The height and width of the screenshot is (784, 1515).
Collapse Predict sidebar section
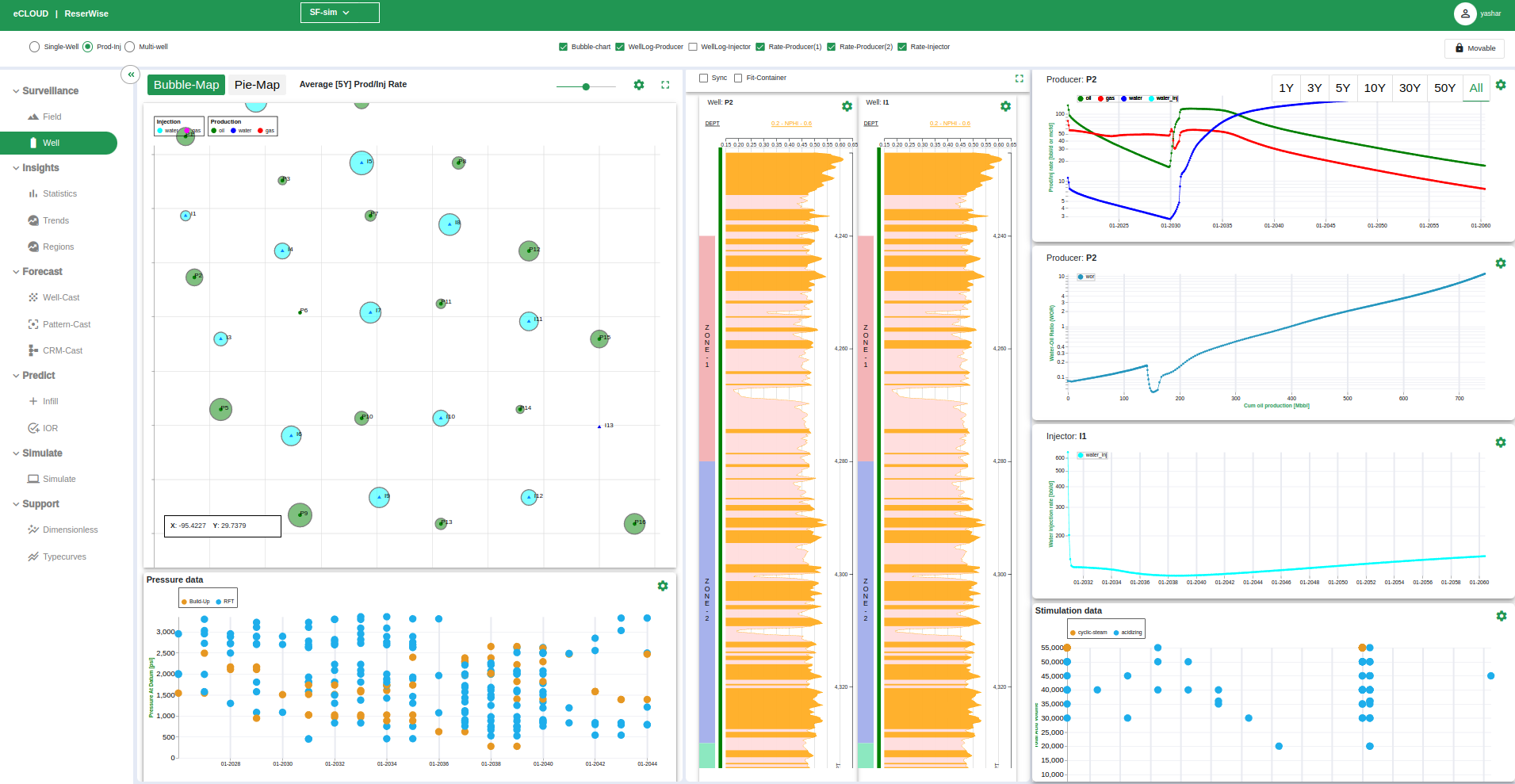pos(34,376)
